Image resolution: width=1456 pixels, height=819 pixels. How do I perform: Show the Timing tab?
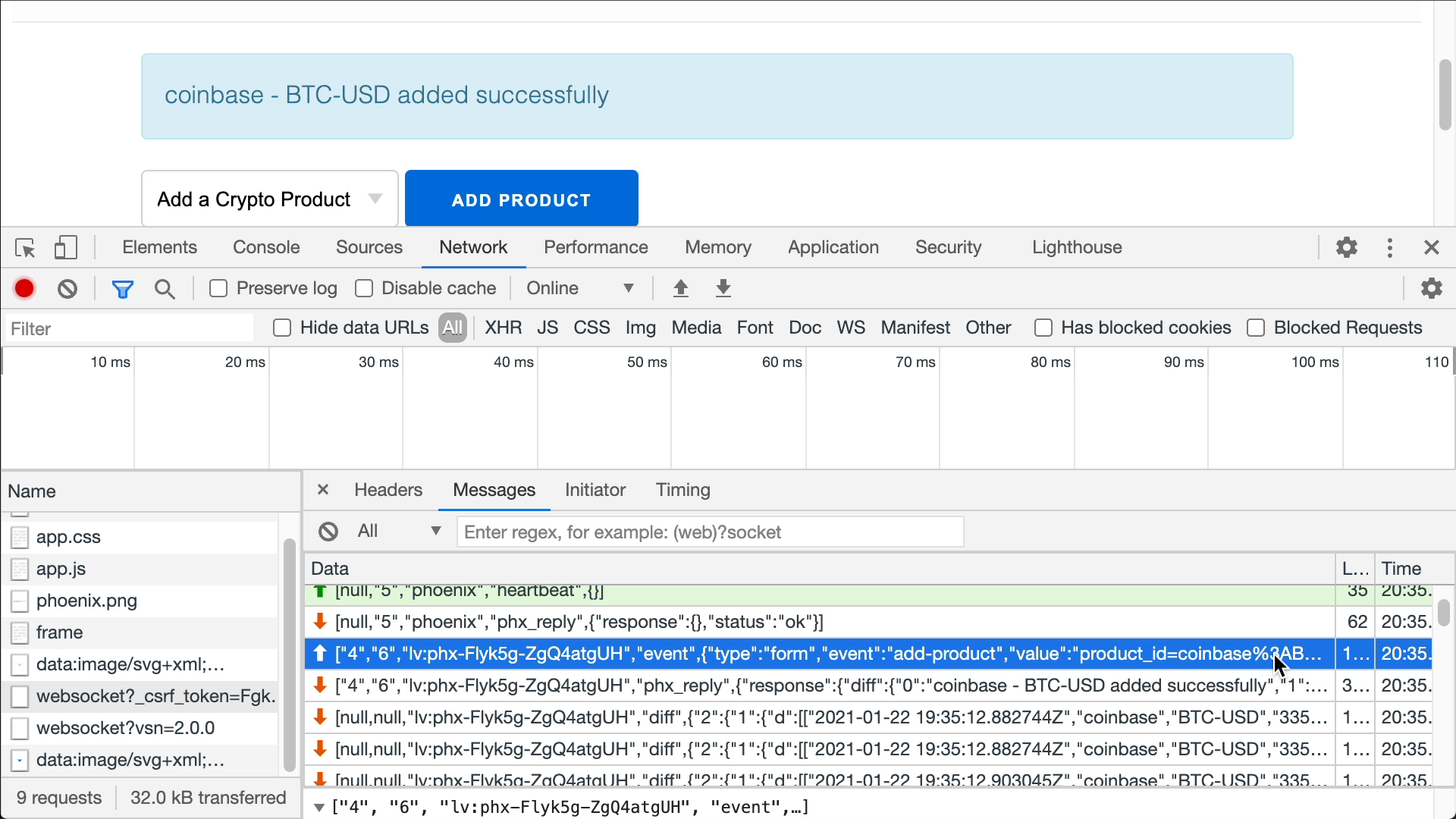[683, 490]
